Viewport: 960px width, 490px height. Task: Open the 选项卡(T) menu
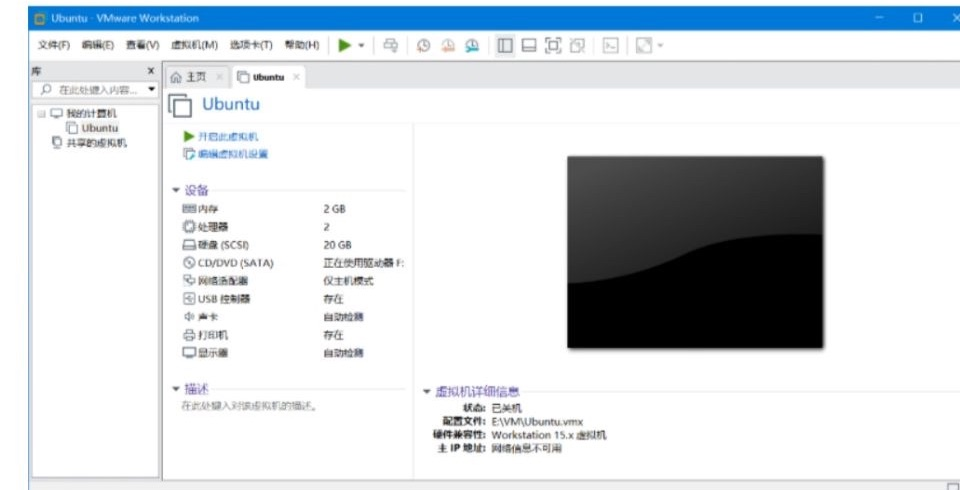pyautogui.click(x=251, y=45)
